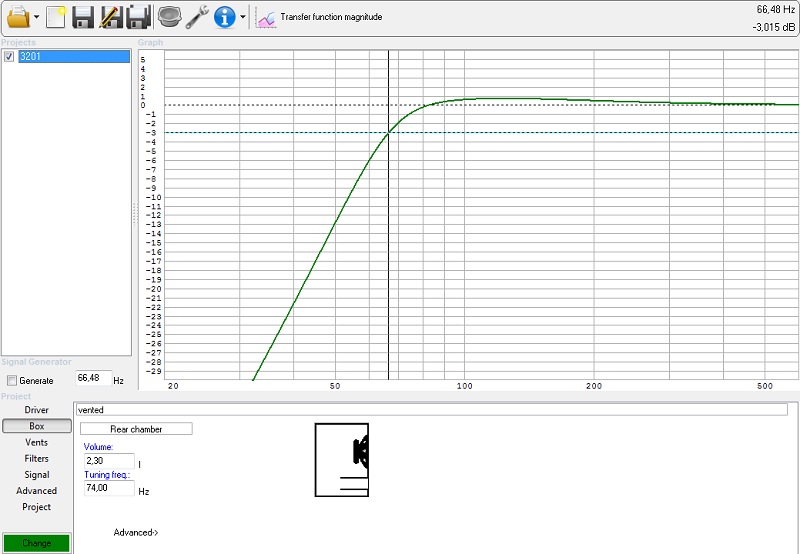
Task: Open the Advanced tab in project panel
Action: [36, 491]
